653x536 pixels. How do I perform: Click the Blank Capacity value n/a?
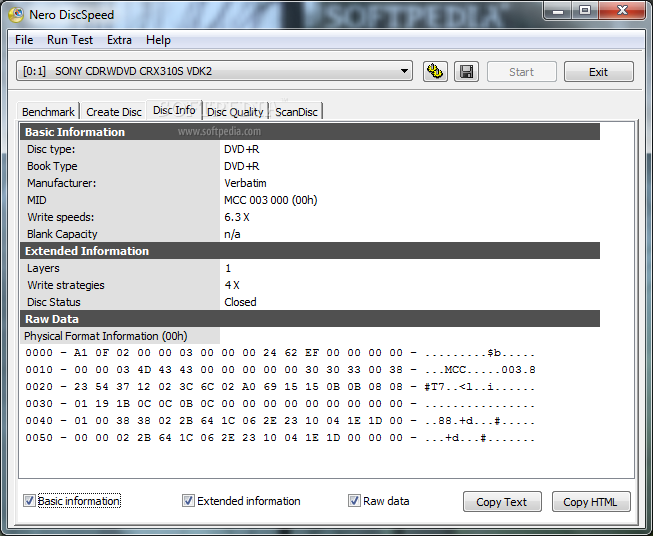click(232, 234)
